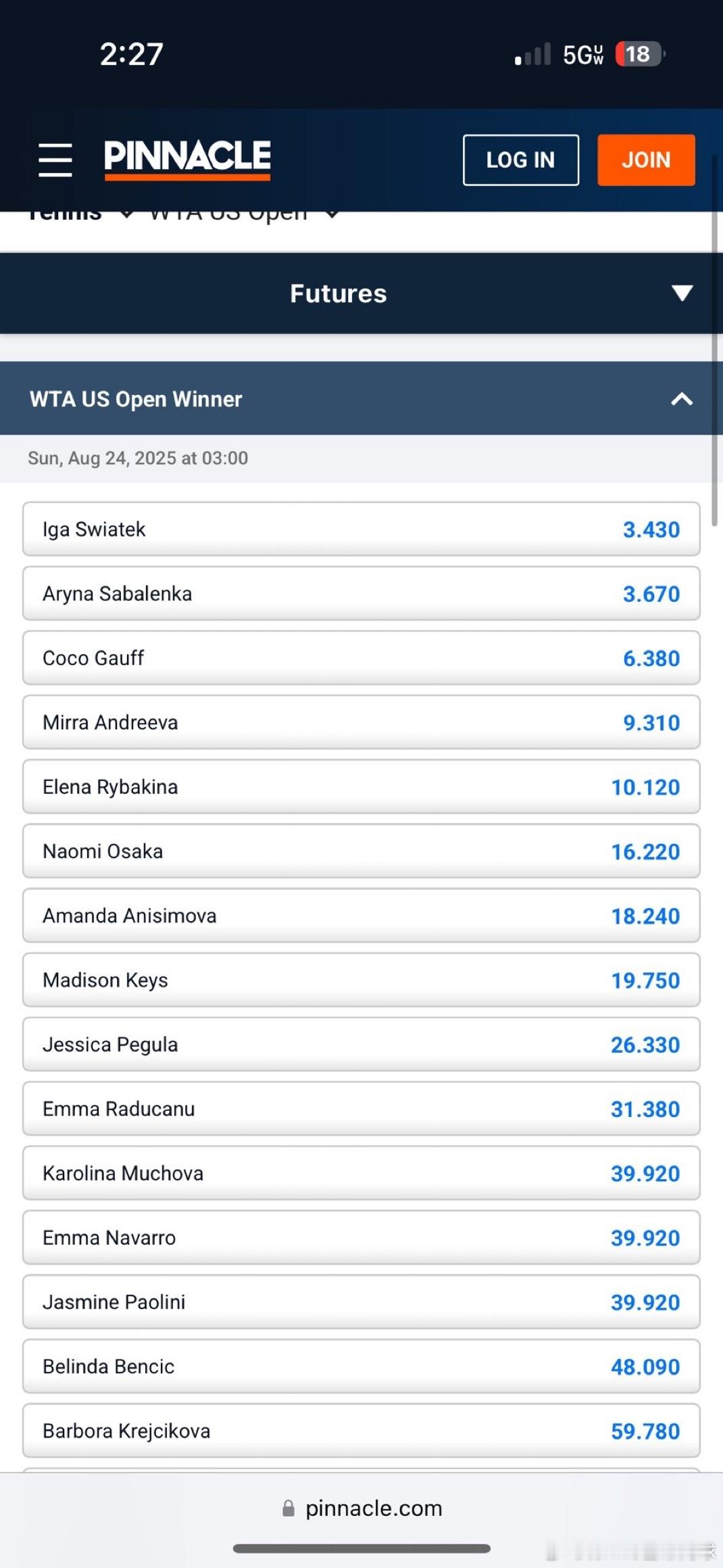Image resolution: width=723 pixels, height=1568 pixels.
Task: Select Emma Raducanu at 31.380
Action: point(361,1108)
